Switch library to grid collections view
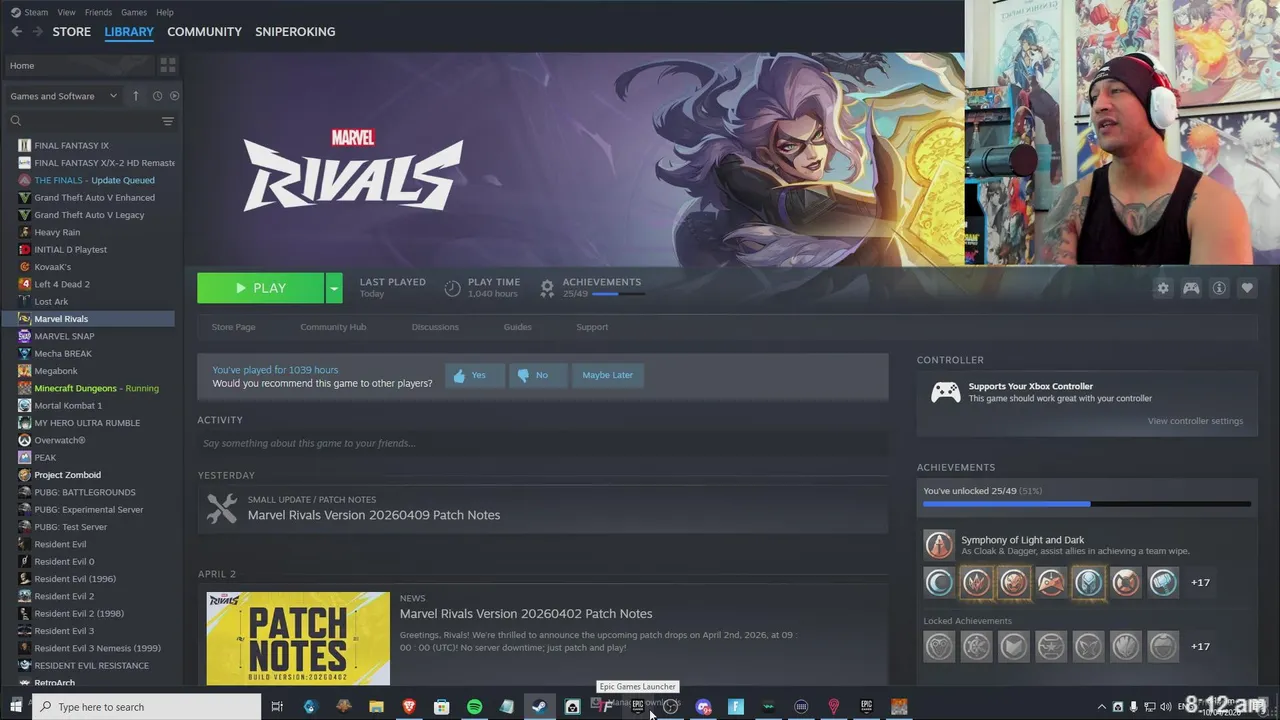The image size is (1280, 720). point(167,65)
